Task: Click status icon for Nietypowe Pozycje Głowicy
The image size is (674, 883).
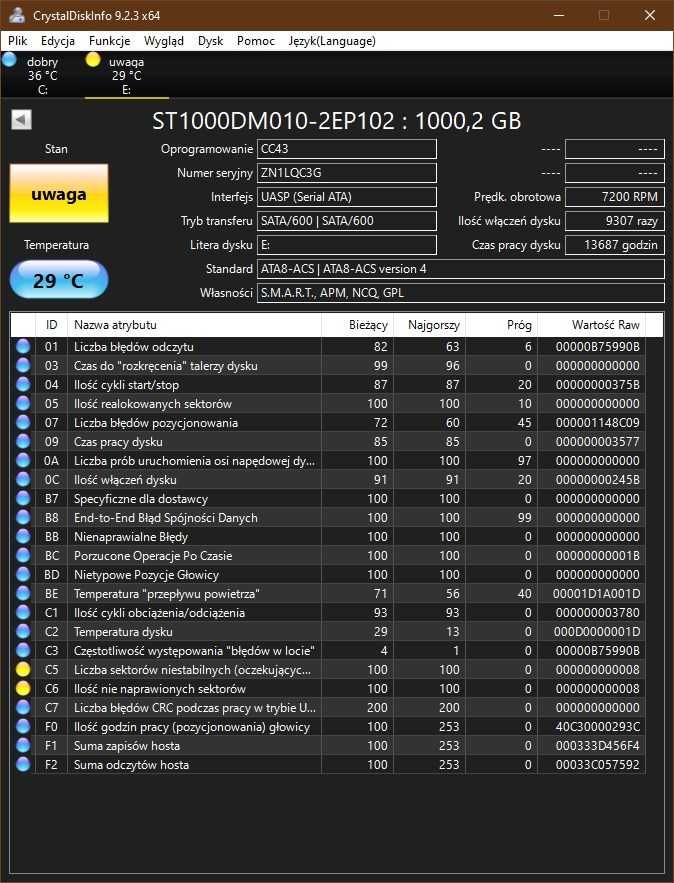Action: (23, 574)
